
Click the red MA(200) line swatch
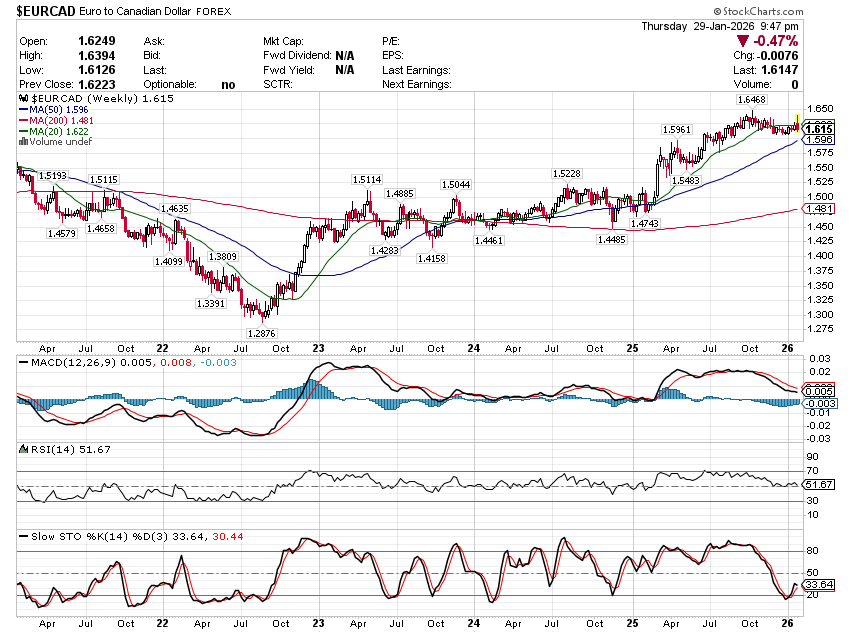click(24, 121)
